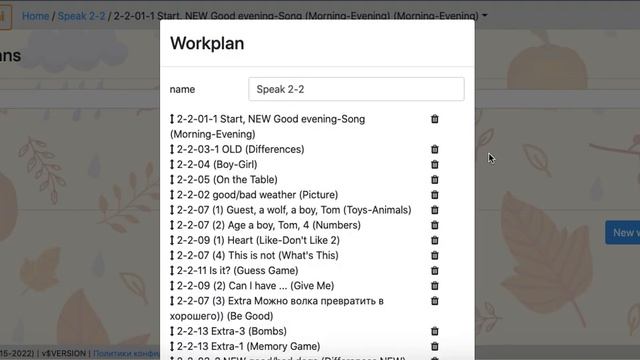
Task: Delete the 2-2-07 (3) Extra (Be Good) item
Action: pos(435,300)
